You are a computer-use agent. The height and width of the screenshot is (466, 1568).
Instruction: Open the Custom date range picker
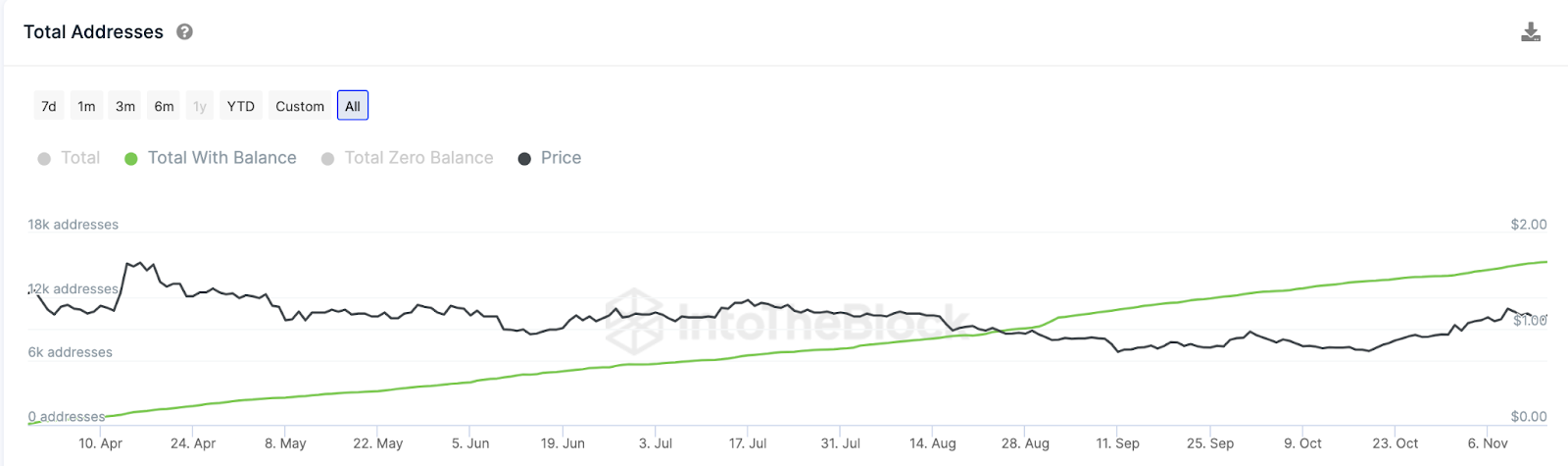(299, 106)
